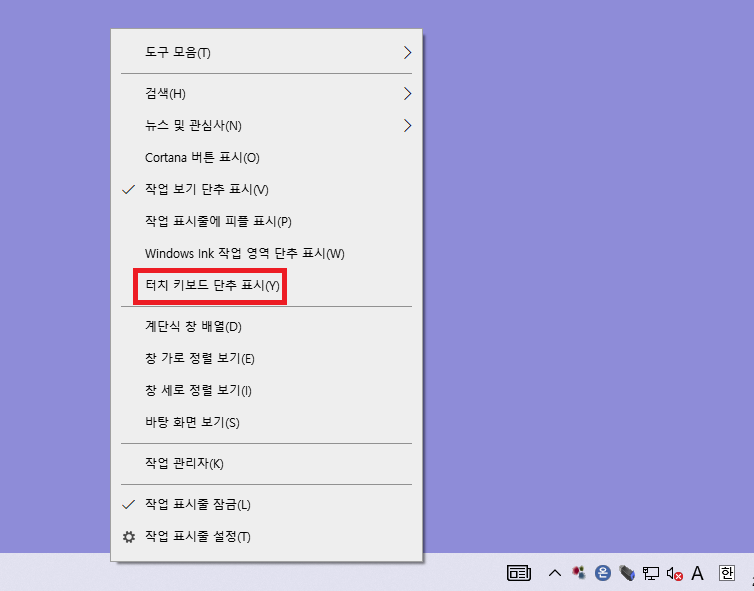Click the 한 Korean language indicator

pos(727,573)
